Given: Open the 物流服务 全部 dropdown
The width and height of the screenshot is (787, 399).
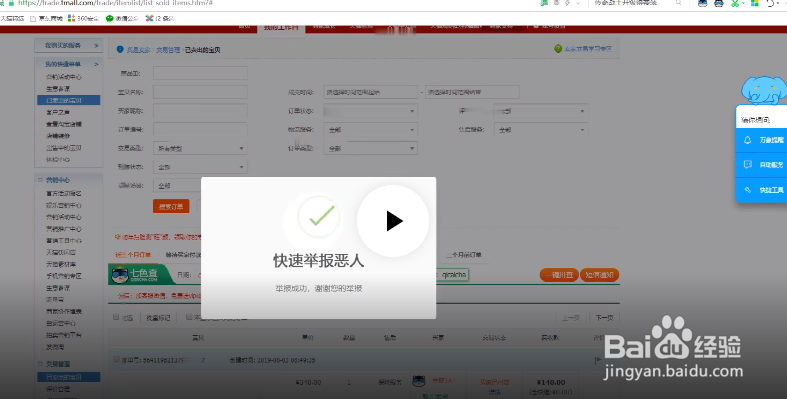Looking at the screenshot, I should click(370, 129).
